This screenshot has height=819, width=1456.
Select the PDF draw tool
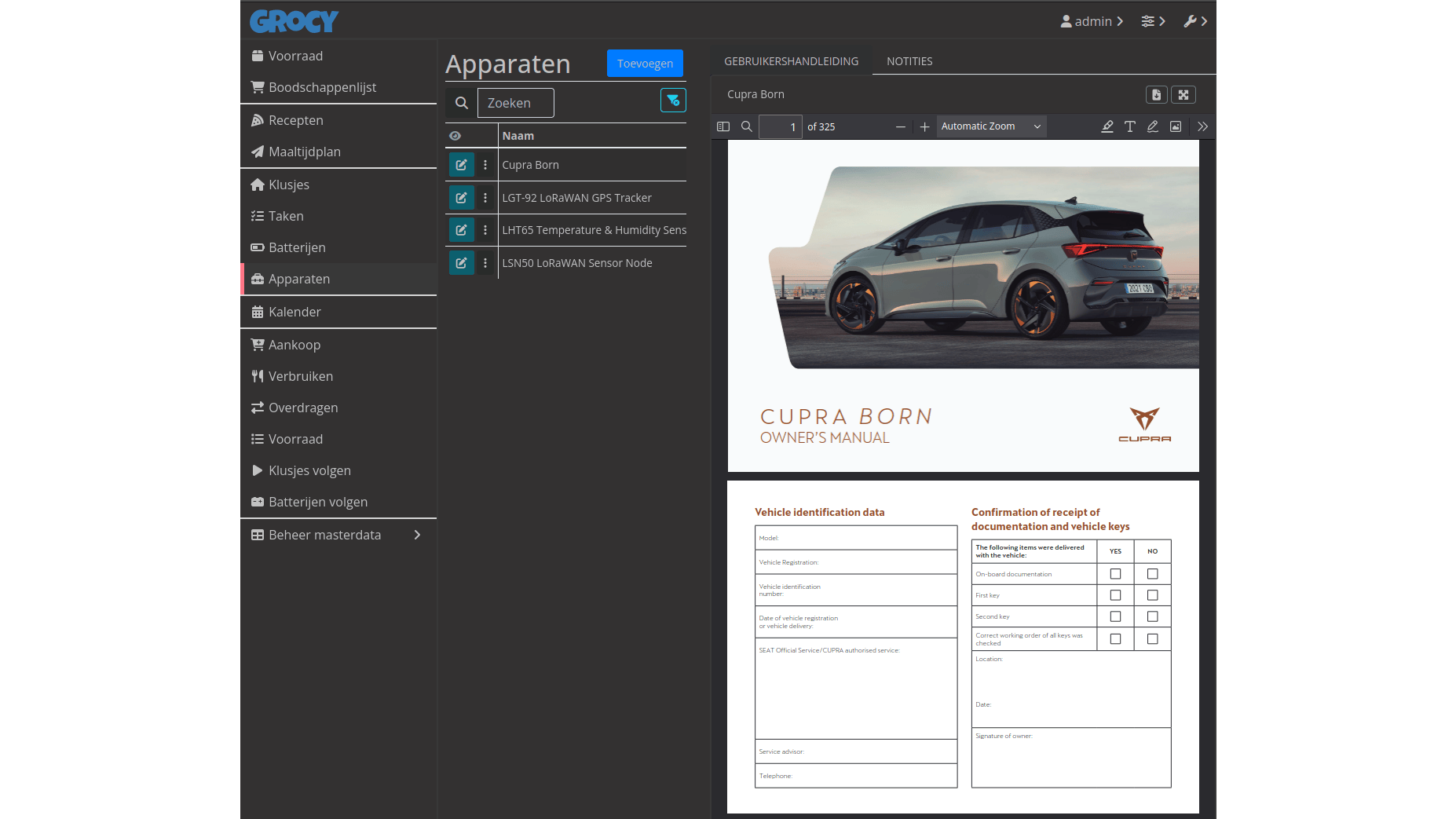pyautogui.click(x=1153, y=126)
